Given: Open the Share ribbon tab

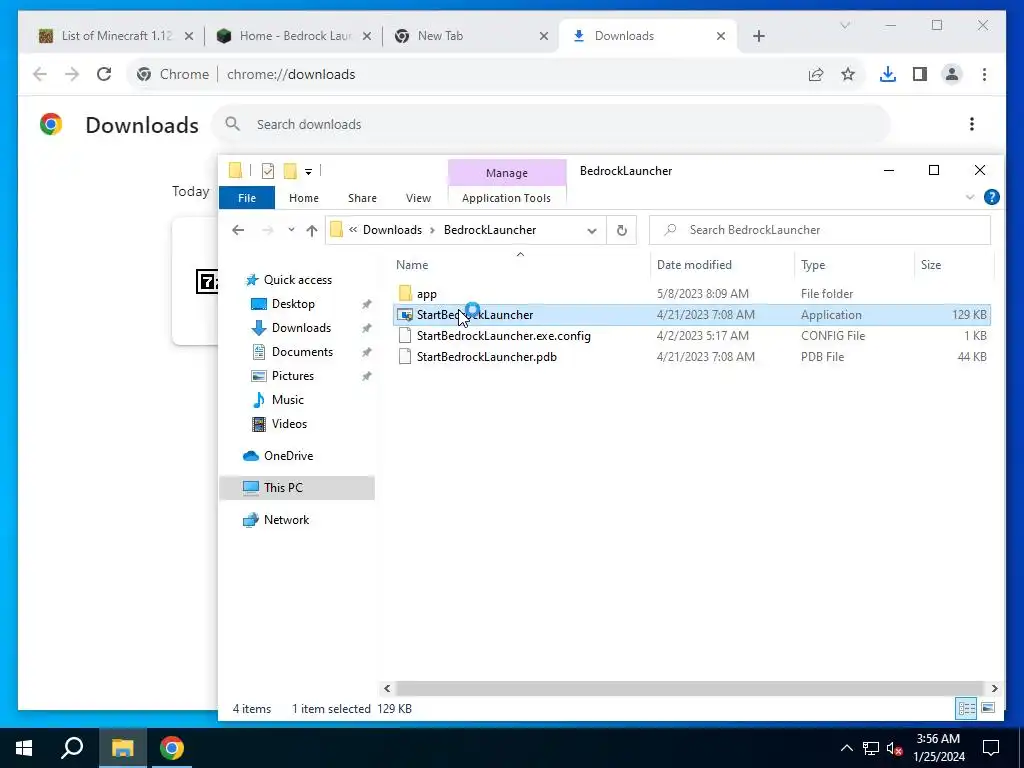Looking at the screenshot, I should (362, 198).
